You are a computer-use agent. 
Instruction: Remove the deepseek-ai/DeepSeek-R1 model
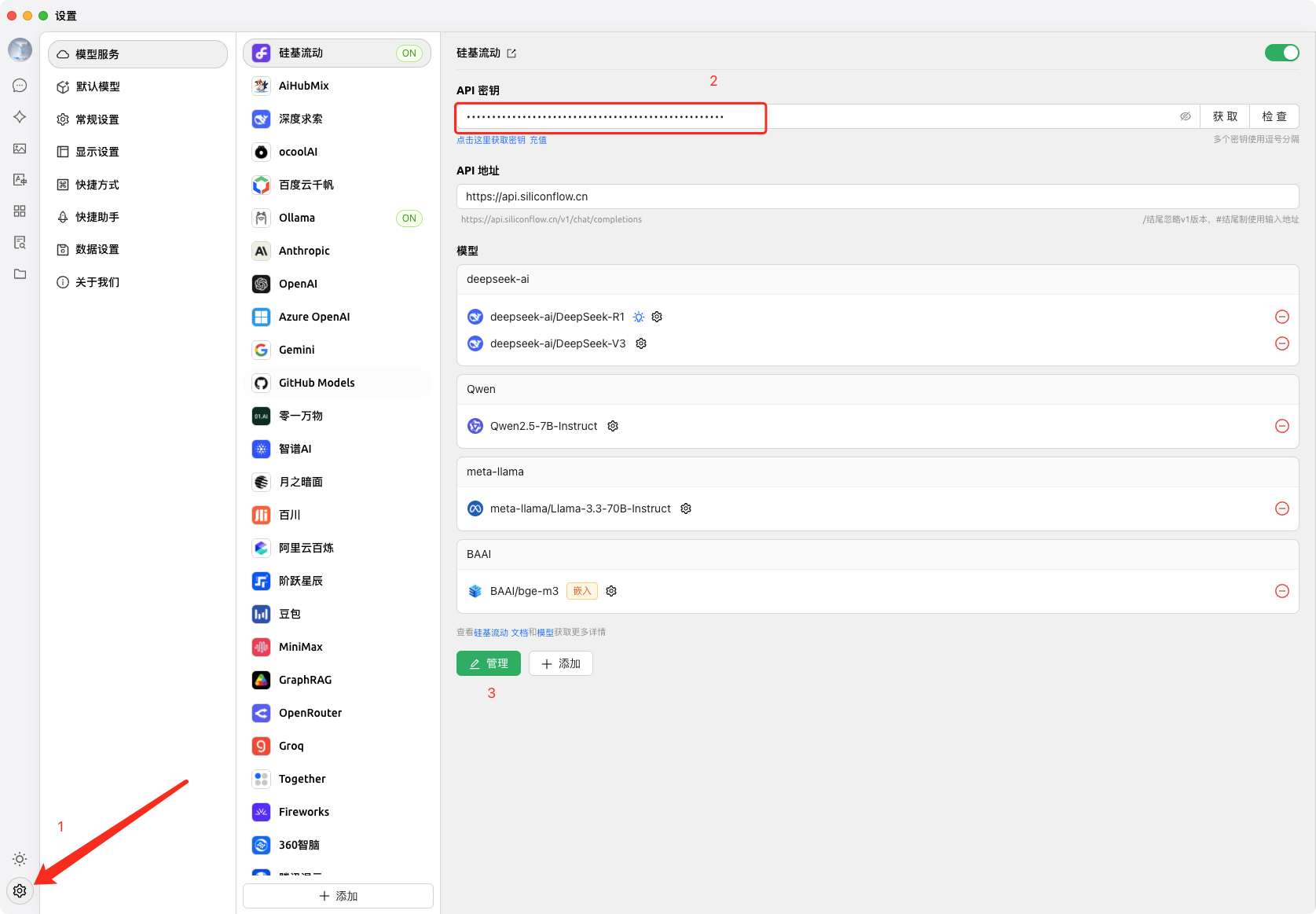click(1282, 317)
